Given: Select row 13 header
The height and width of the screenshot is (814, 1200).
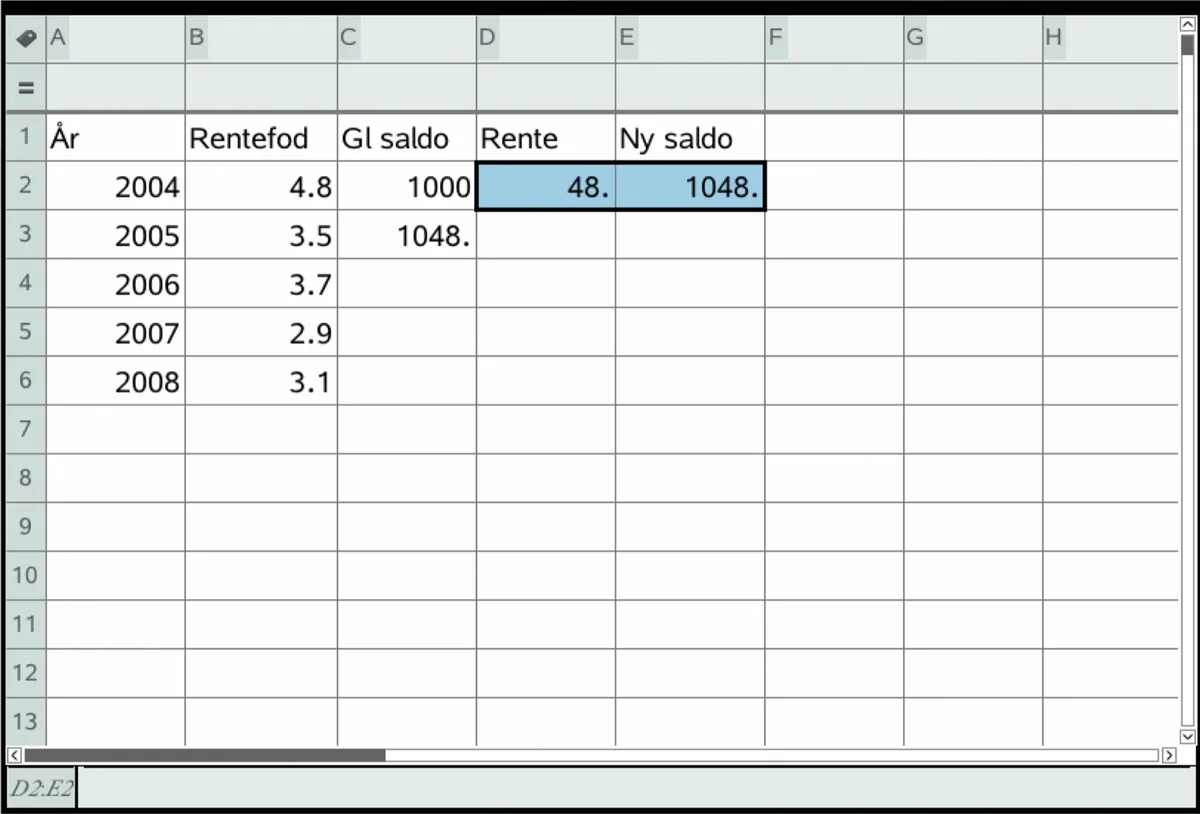Looking at the screenshot, I should [26, 722].
